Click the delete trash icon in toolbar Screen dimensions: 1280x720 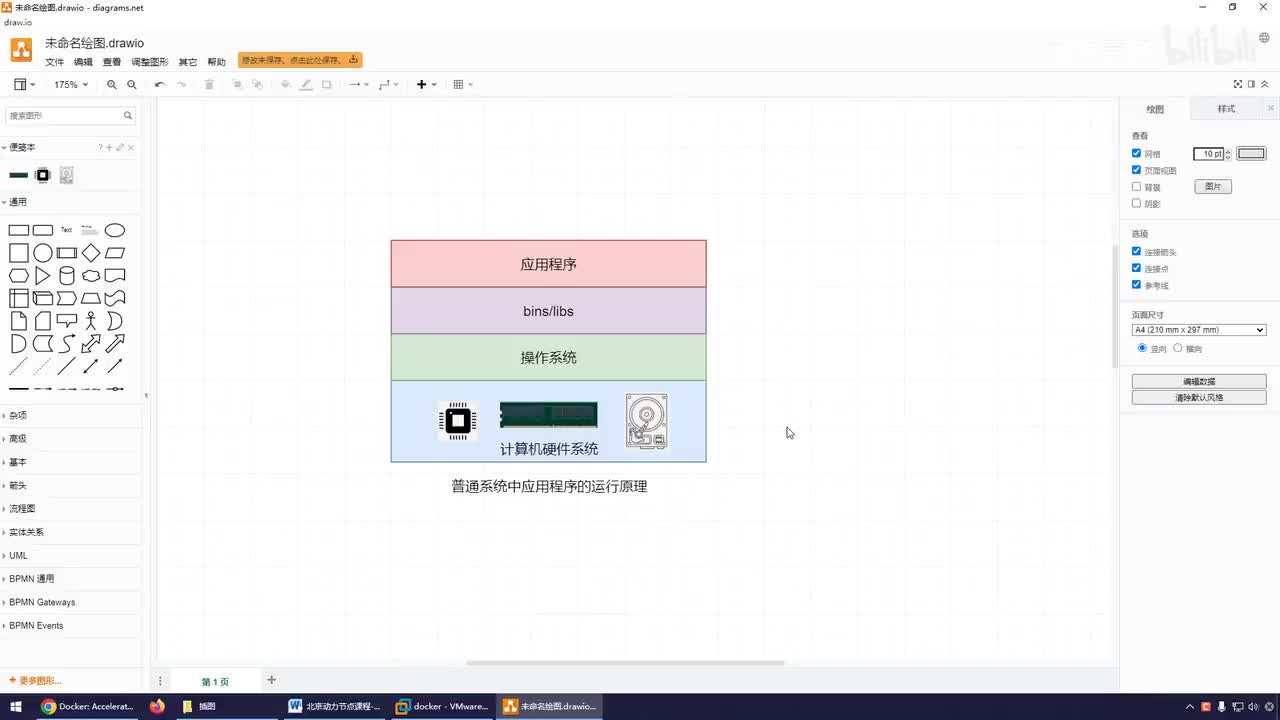pos(209,85)
